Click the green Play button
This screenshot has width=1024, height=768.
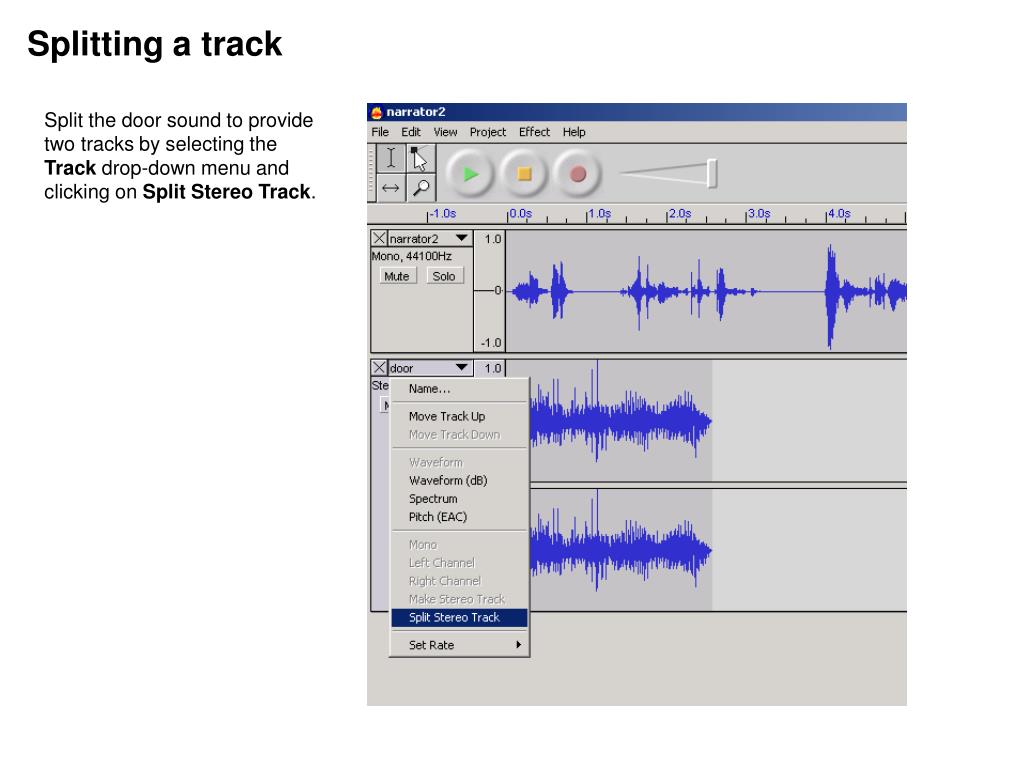[x=470, y=174]
